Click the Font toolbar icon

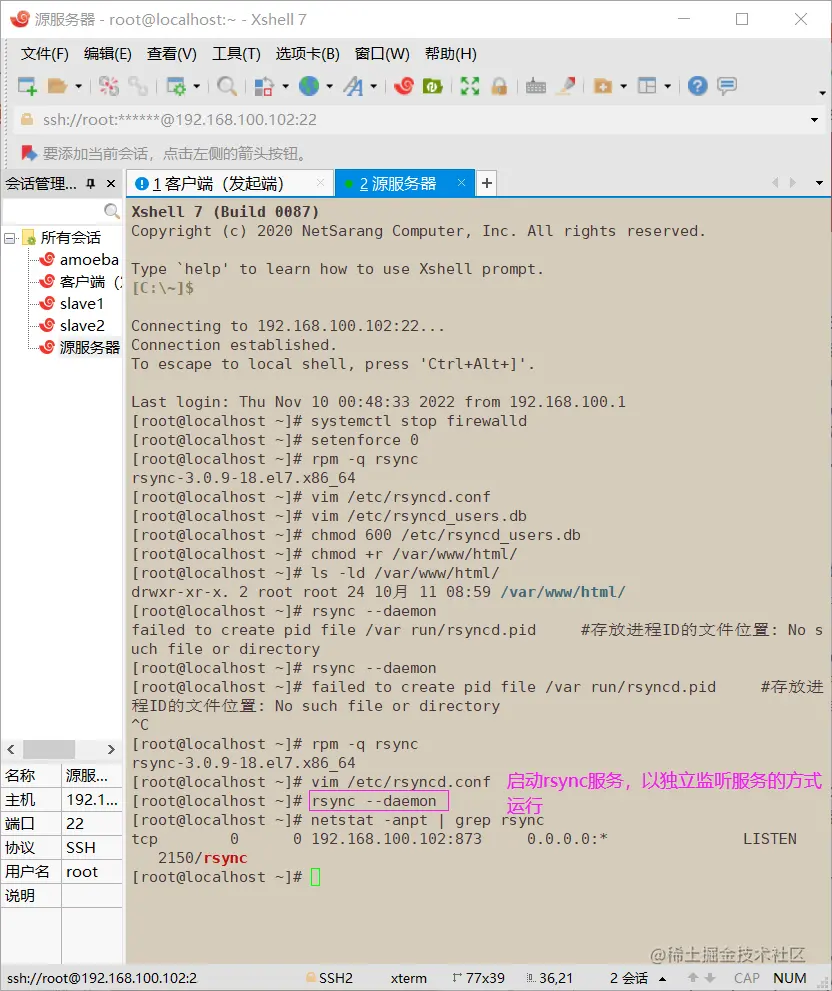click(353, 86)
